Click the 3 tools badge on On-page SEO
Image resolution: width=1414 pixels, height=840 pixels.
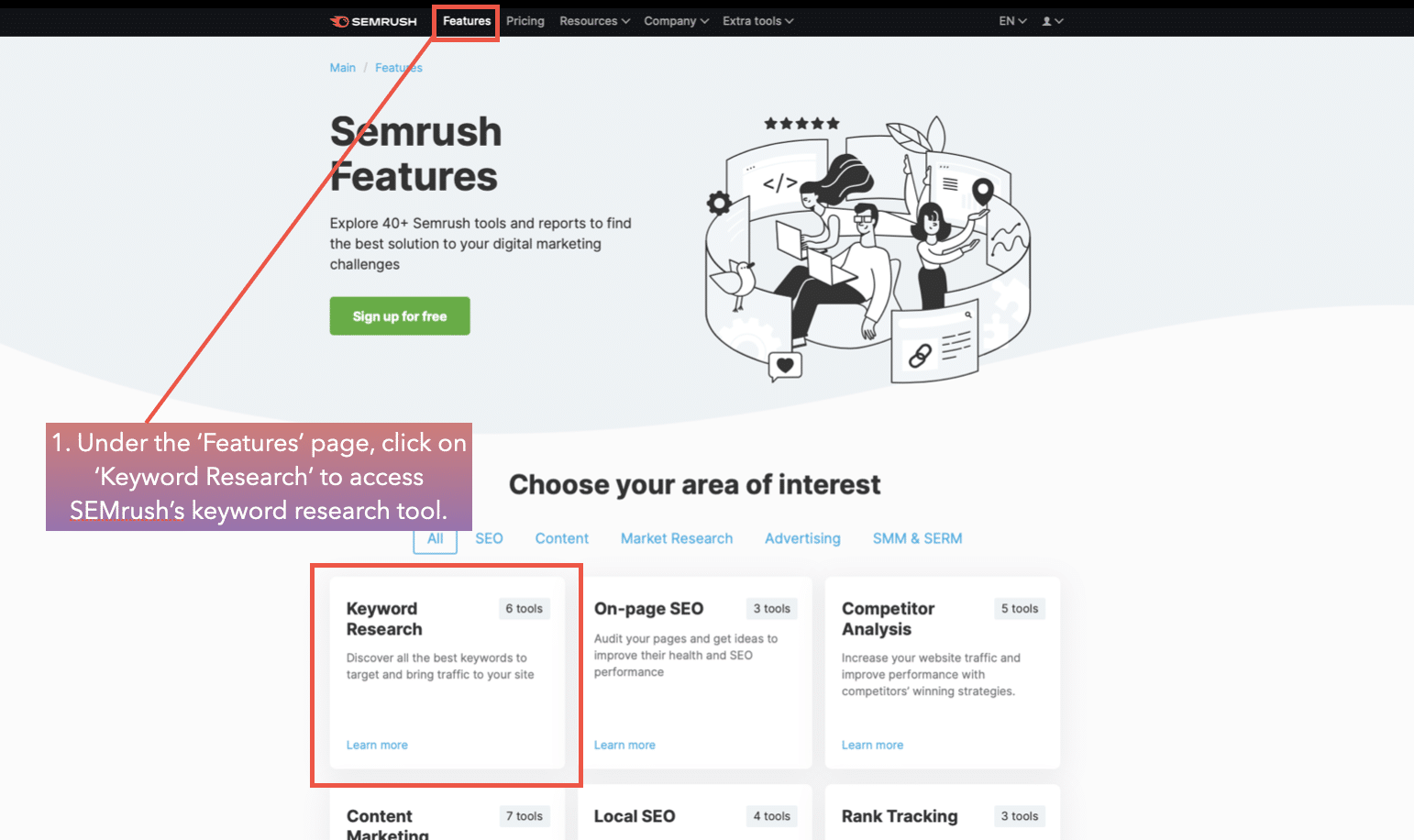(x=772, y=609)
